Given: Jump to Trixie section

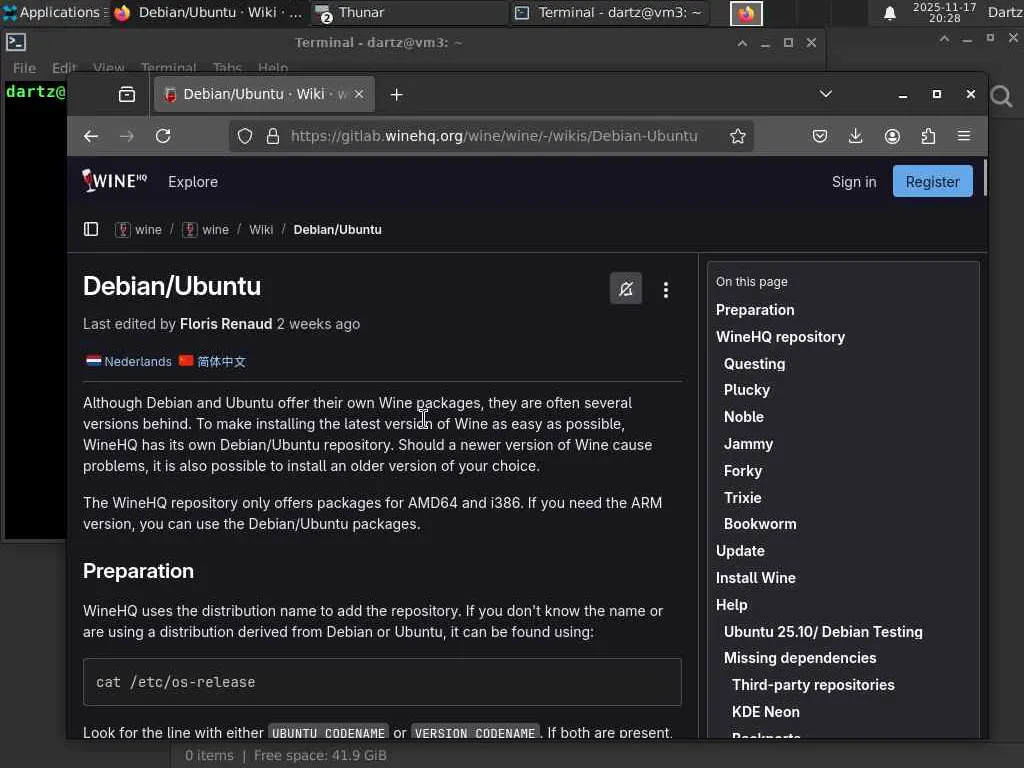Looking at the screenshot, I should click(743, 498).
